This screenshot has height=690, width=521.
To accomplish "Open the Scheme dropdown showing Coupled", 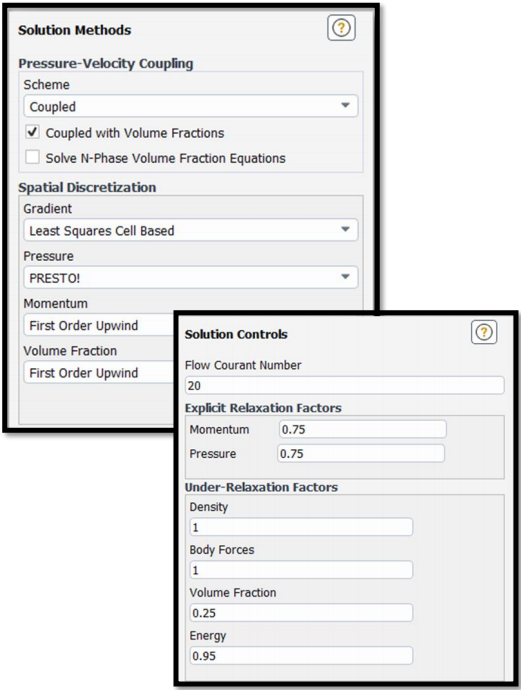I will pyautogui.click(x=191, y=106).
